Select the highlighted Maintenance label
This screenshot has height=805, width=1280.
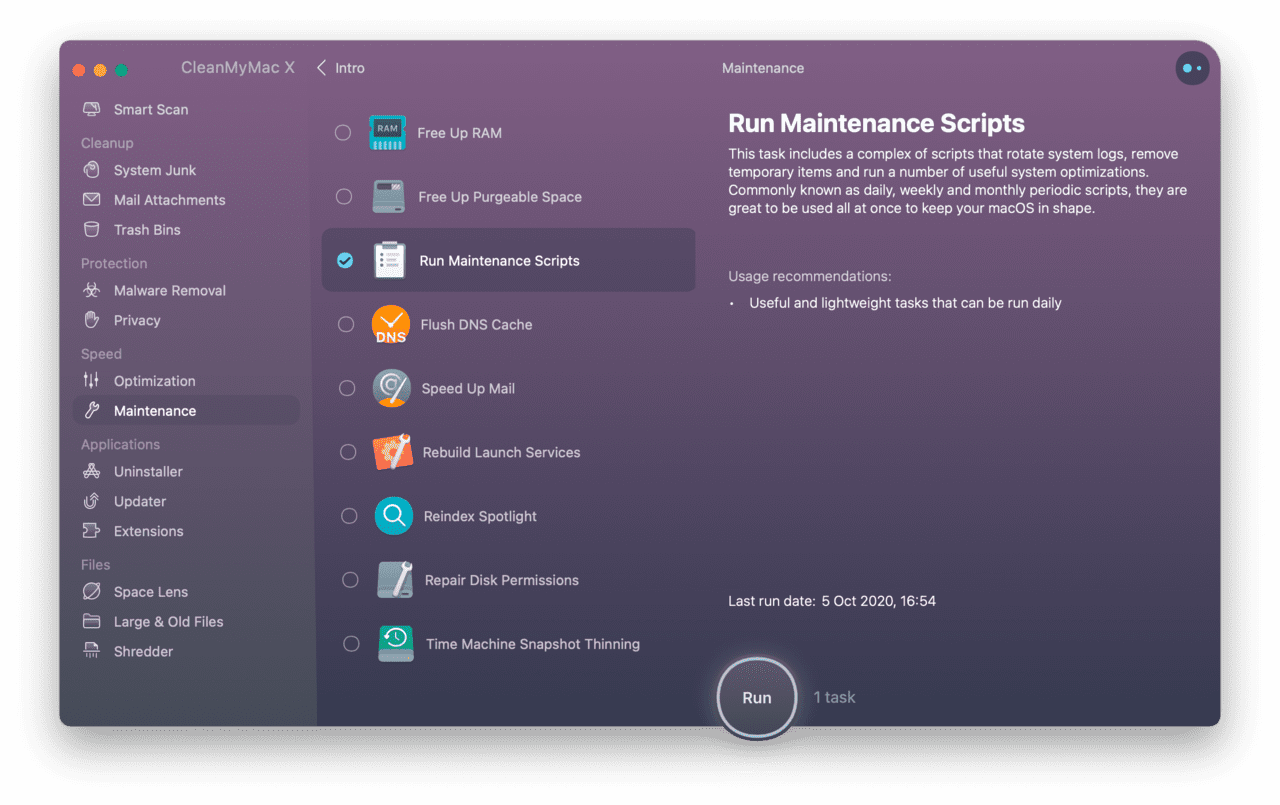pos(155,411)
